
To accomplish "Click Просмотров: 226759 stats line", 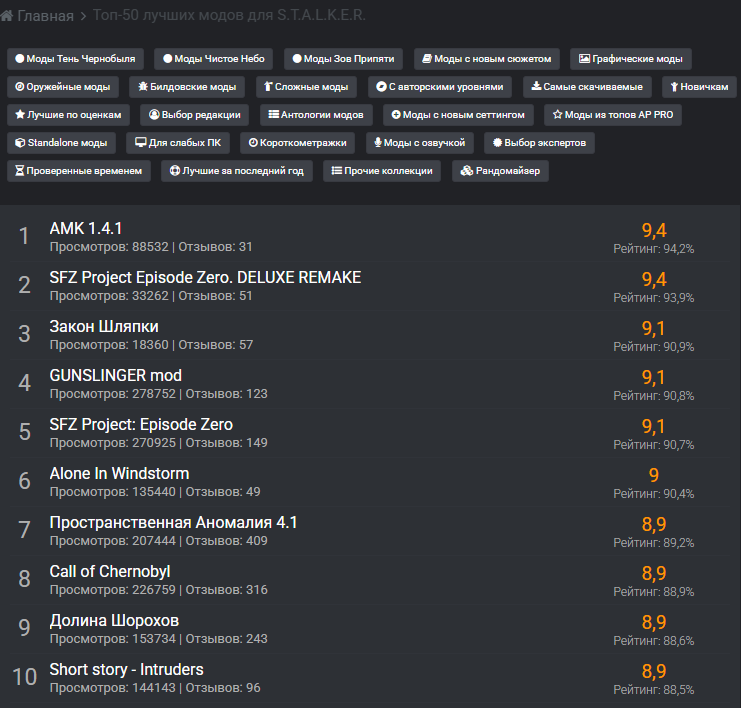I will pyautogui.click(x=159, y=590).
